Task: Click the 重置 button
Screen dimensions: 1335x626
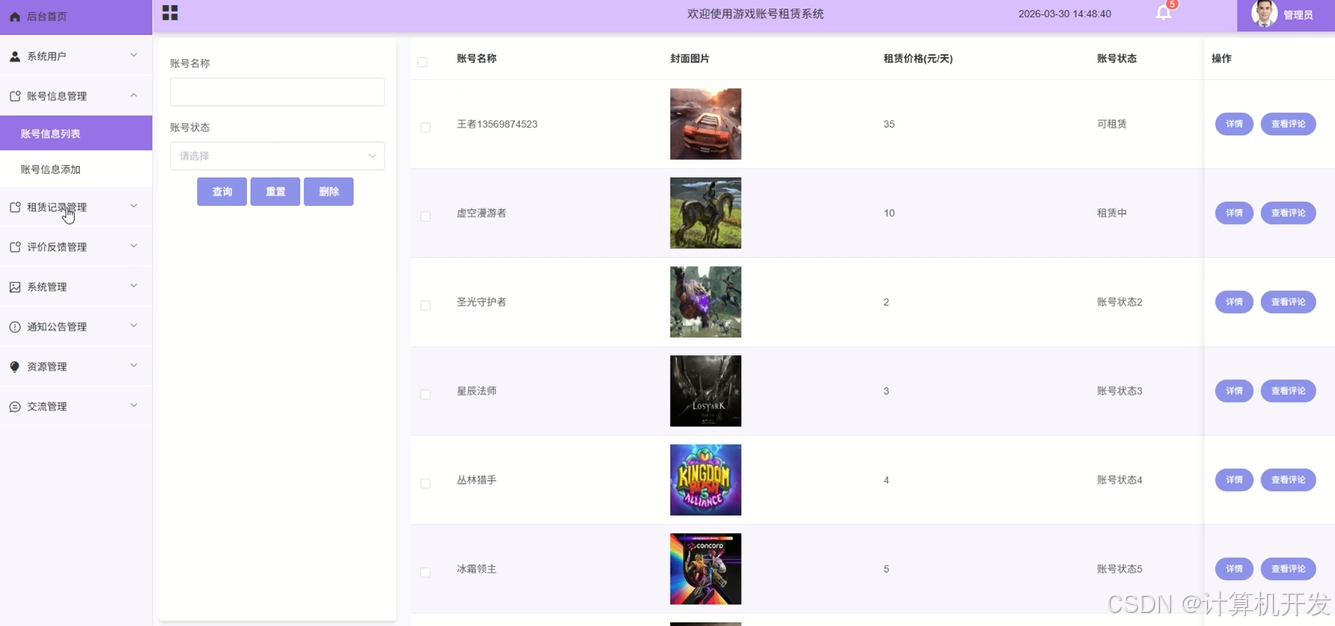Action: [x=275, y=192]
